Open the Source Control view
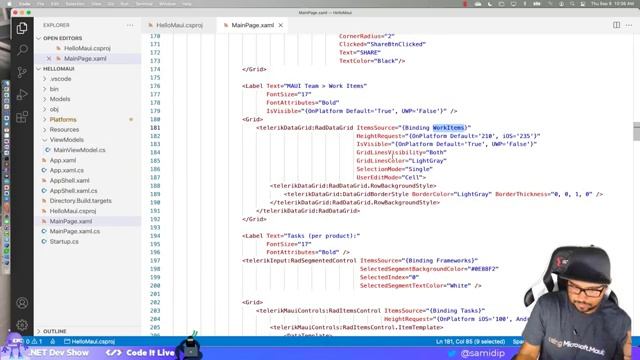Screen dimensions: 640x360 22,72
